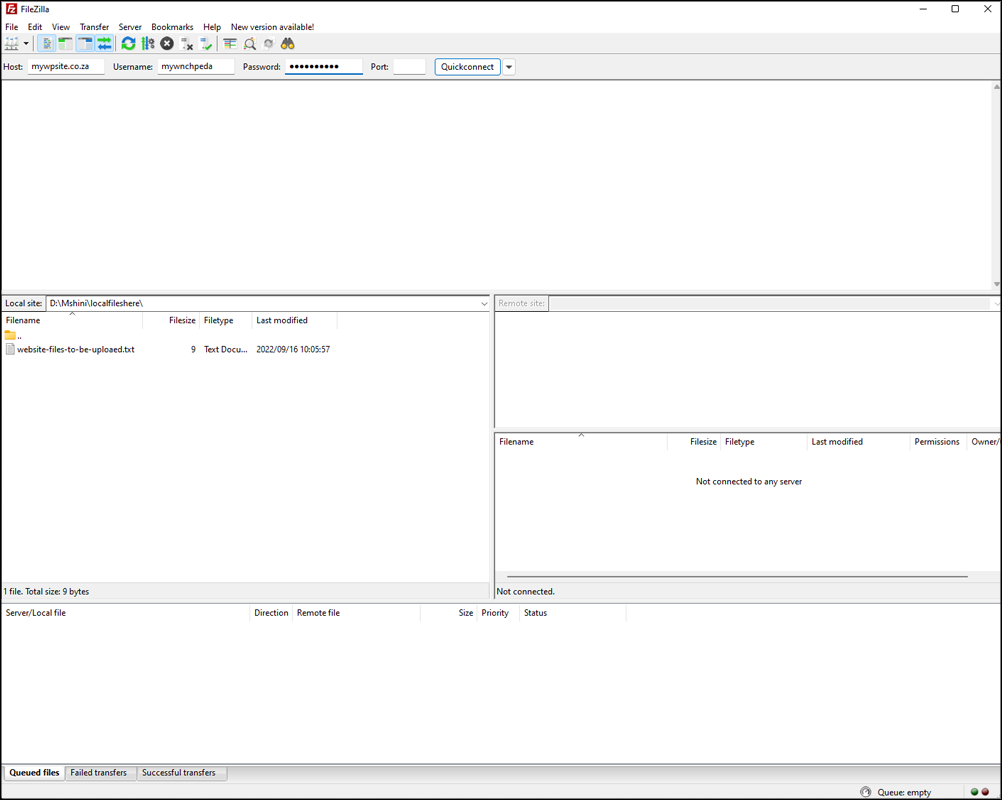Image resolution: width=1002 pixels, height=800 pixels.
Task: Expand the Local site path dropdown
Action: pos(484,303)
